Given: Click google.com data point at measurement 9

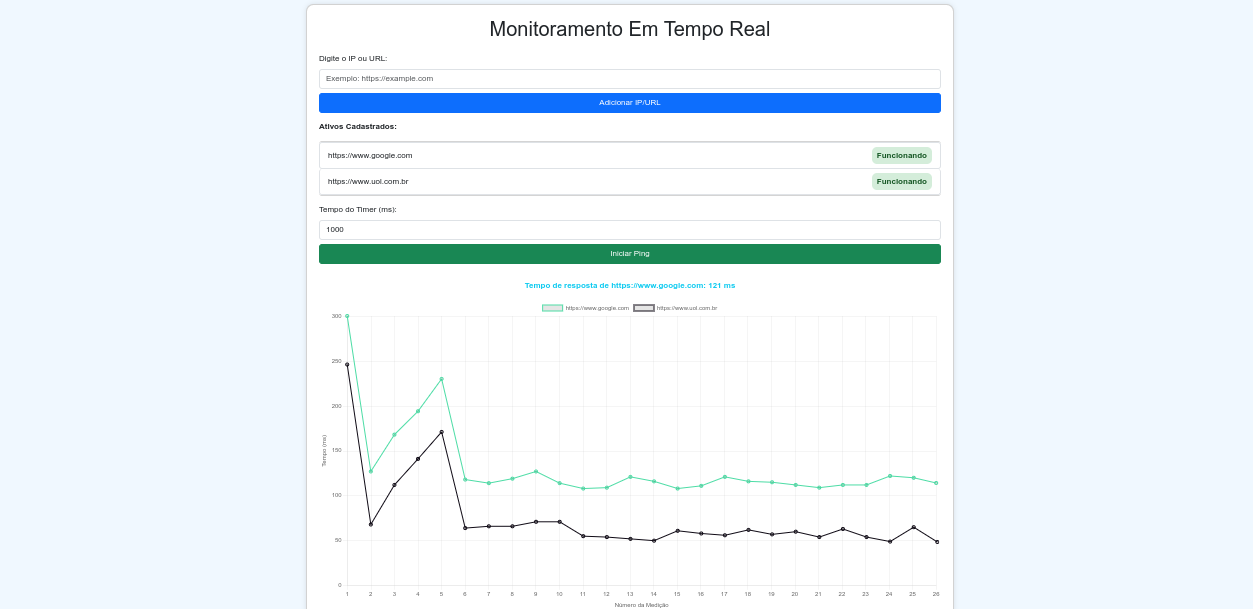Looking at the screenshot, I should [x=536, y=471].
